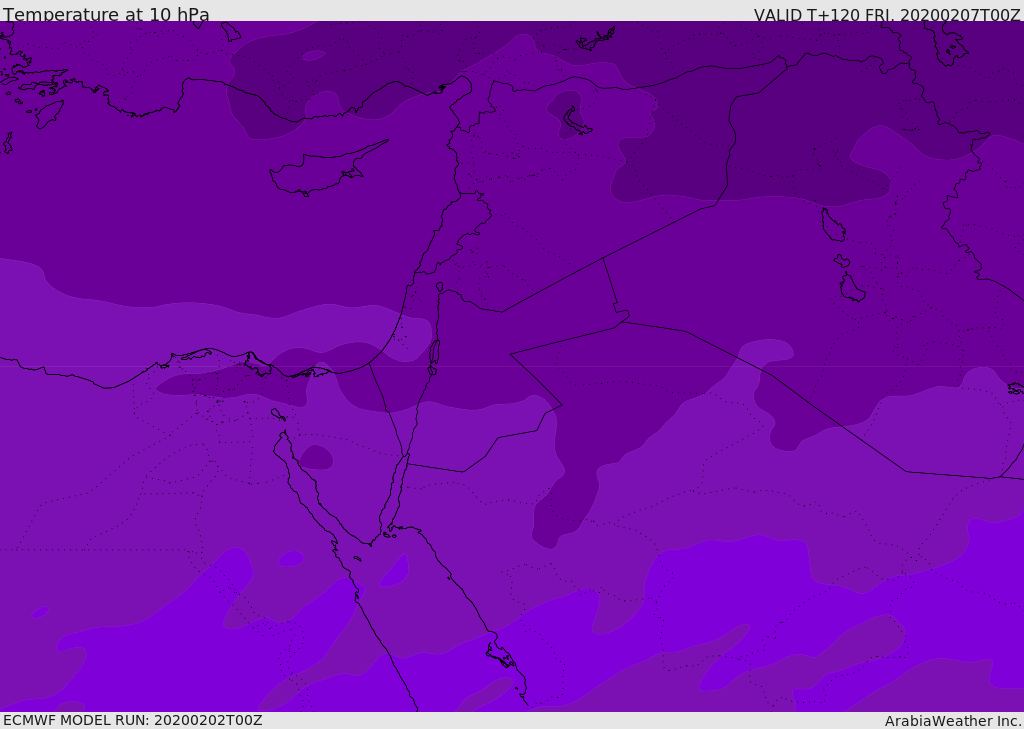The height and width of the screenshot is (729, 1024).
Task: Click the 'VALID T+120 FRI. 20200207T00Z' label
Action: 887,14
